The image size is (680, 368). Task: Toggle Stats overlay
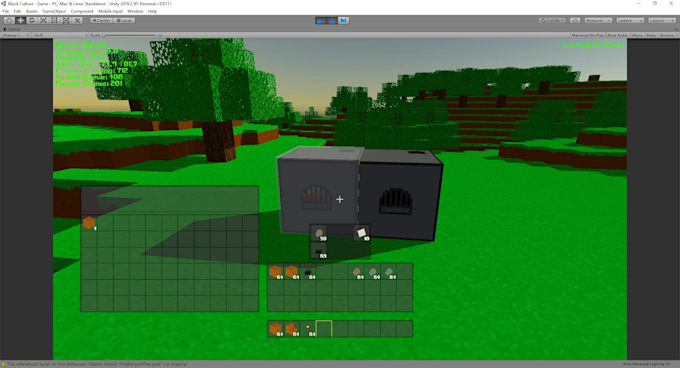pyautogui.click(x=651, y=35)
